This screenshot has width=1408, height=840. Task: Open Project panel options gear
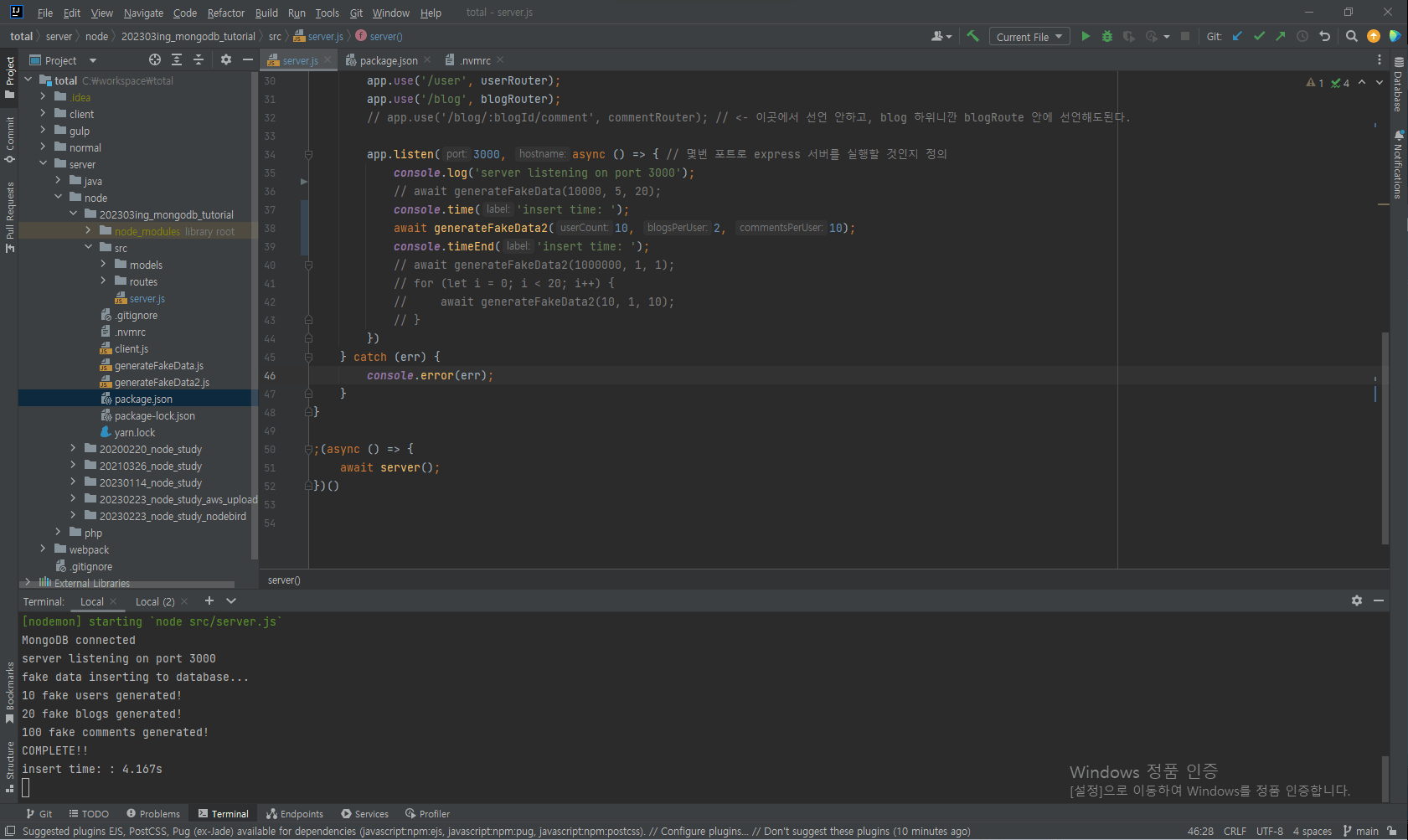(x=226, y=59)
